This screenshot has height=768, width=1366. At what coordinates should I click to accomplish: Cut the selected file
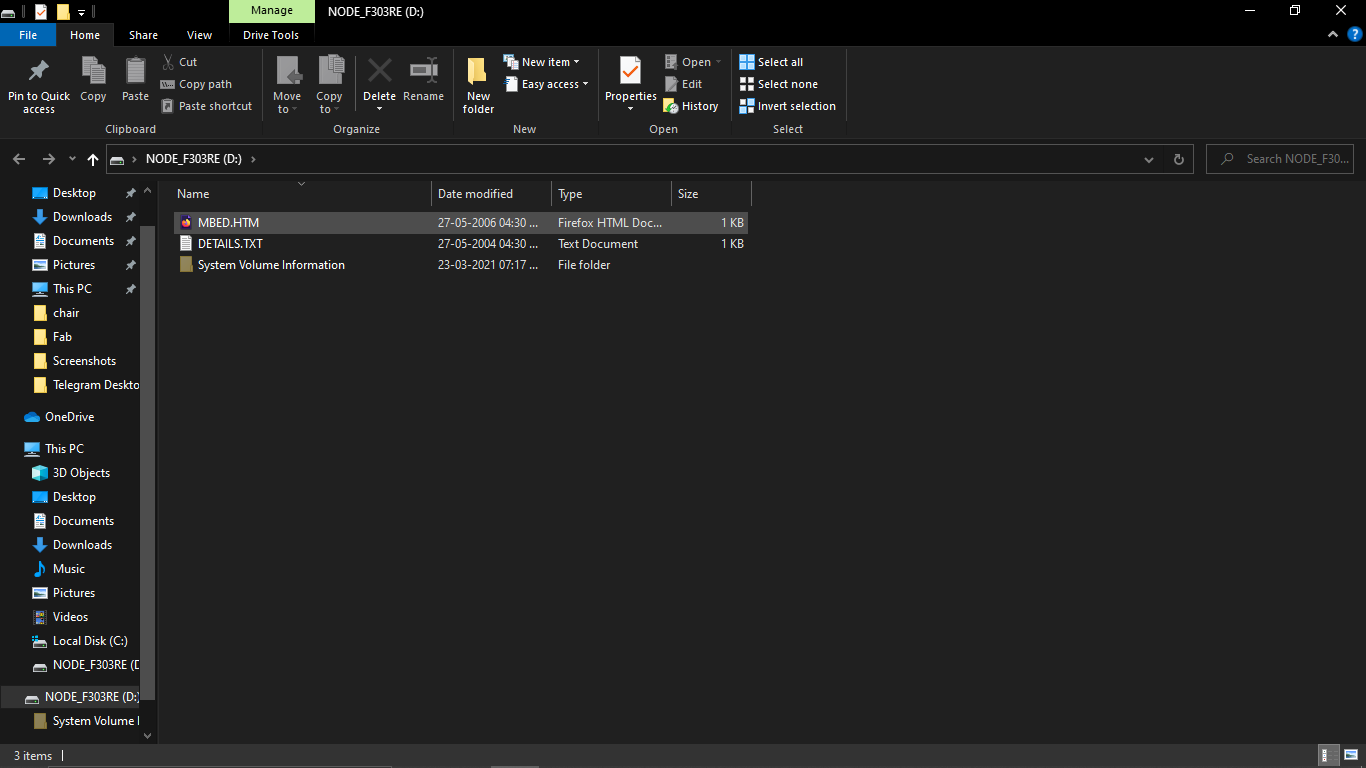pos(180,62)
